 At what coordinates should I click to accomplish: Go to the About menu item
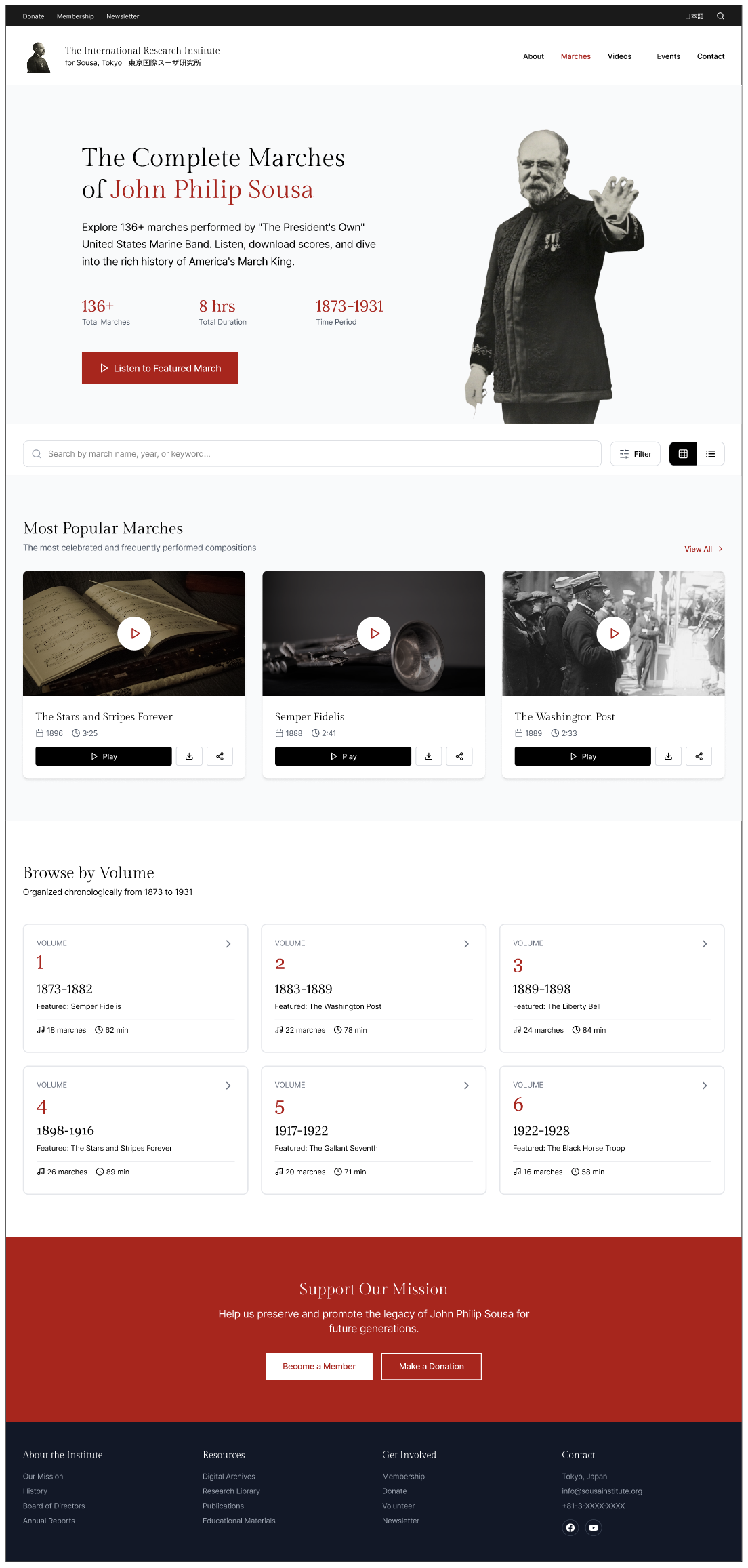point(533,56)
